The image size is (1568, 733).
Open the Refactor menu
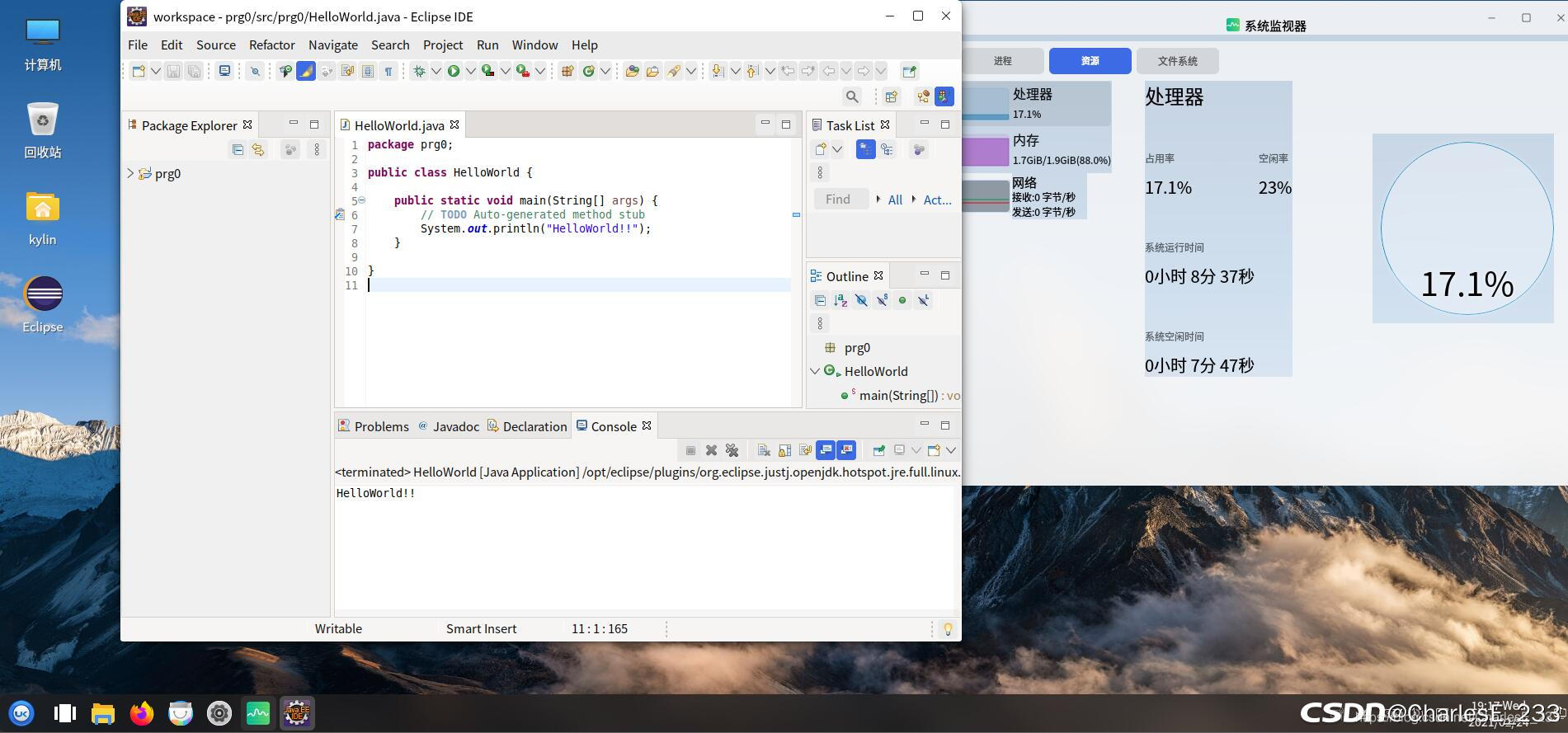272,45
